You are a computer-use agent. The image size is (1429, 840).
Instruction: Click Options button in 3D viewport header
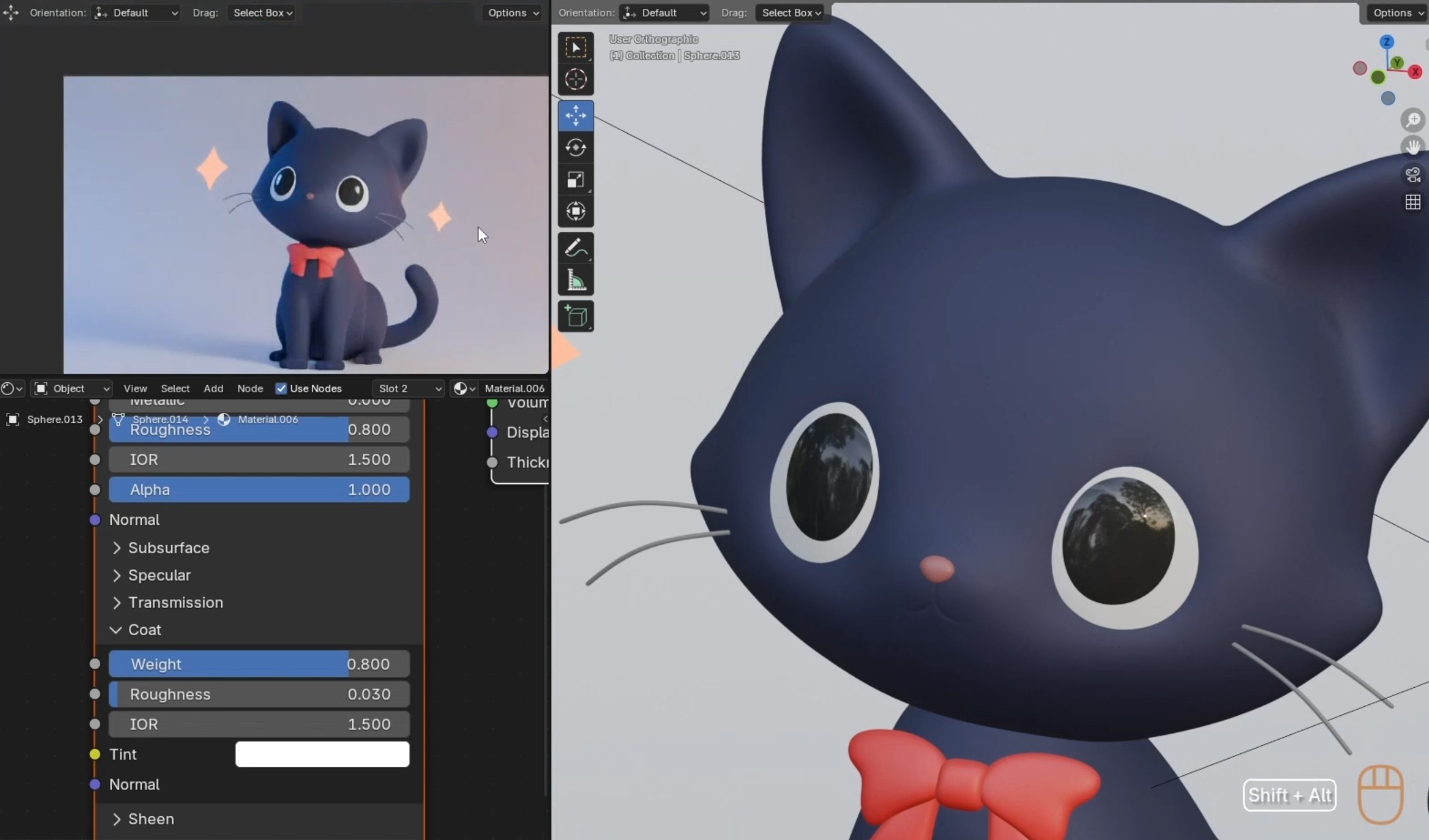tap(1396, 13)
